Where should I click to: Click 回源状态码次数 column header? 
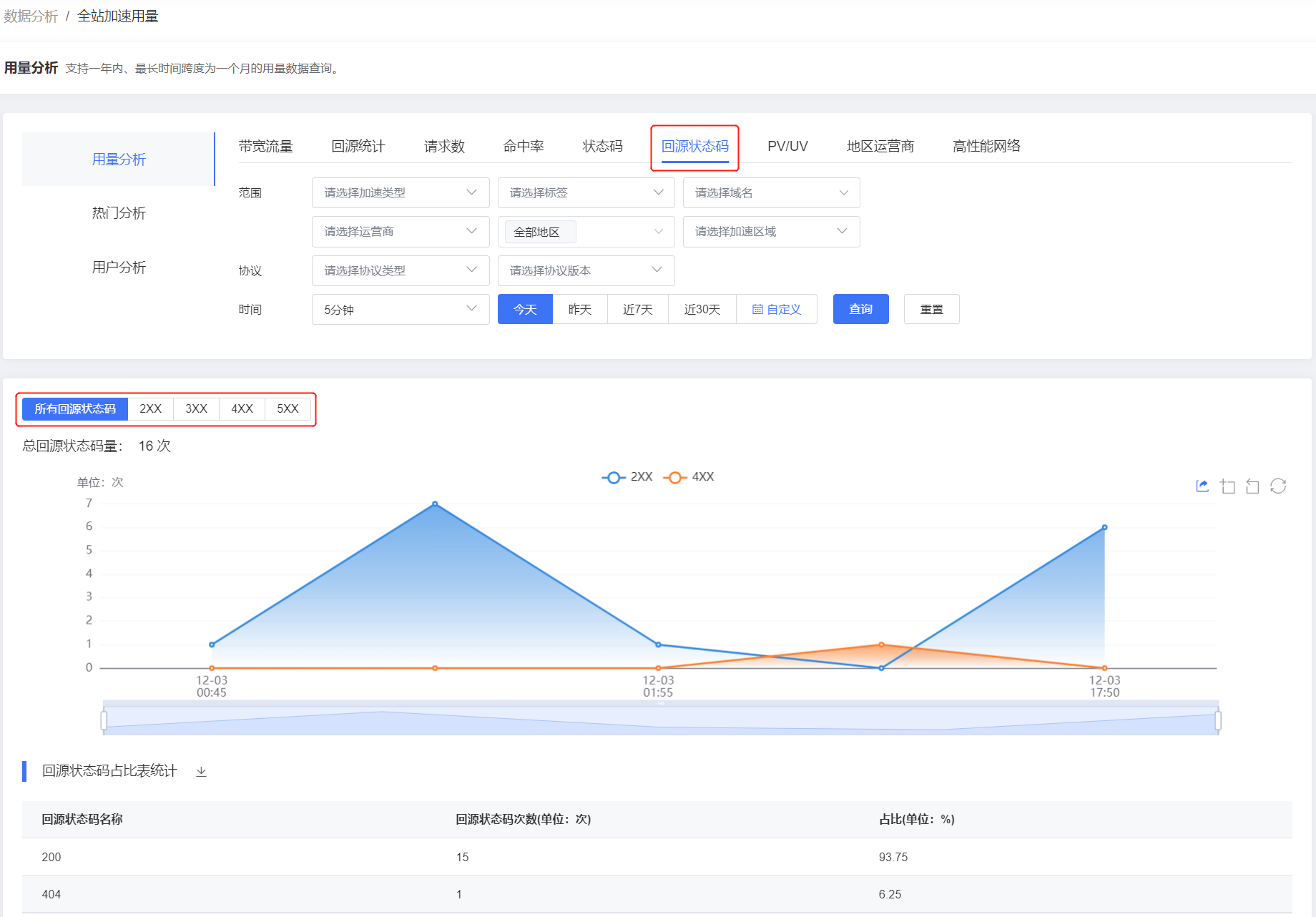pos(524,819)
